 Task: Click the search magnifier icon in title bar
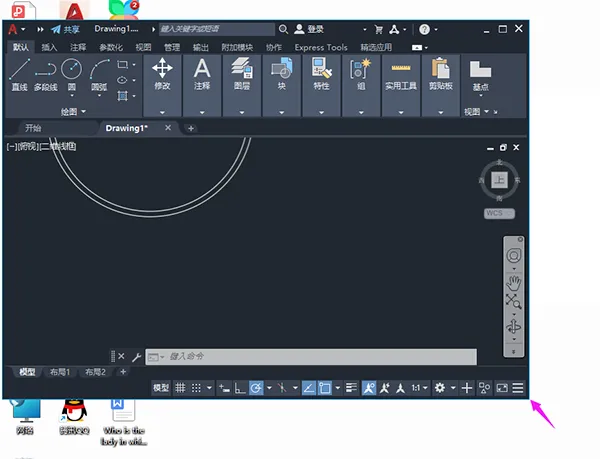[x=283, y=29]
